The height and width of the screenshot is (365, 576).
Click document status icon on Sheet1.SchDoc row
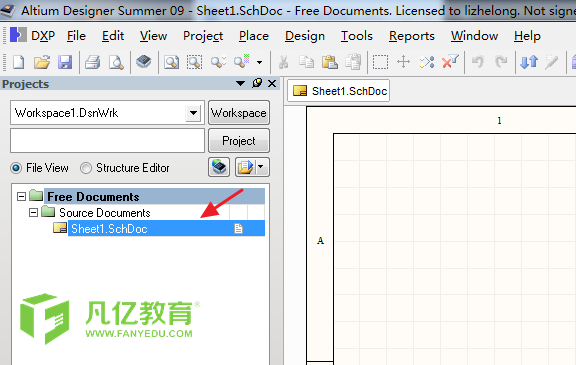(238, 229)
